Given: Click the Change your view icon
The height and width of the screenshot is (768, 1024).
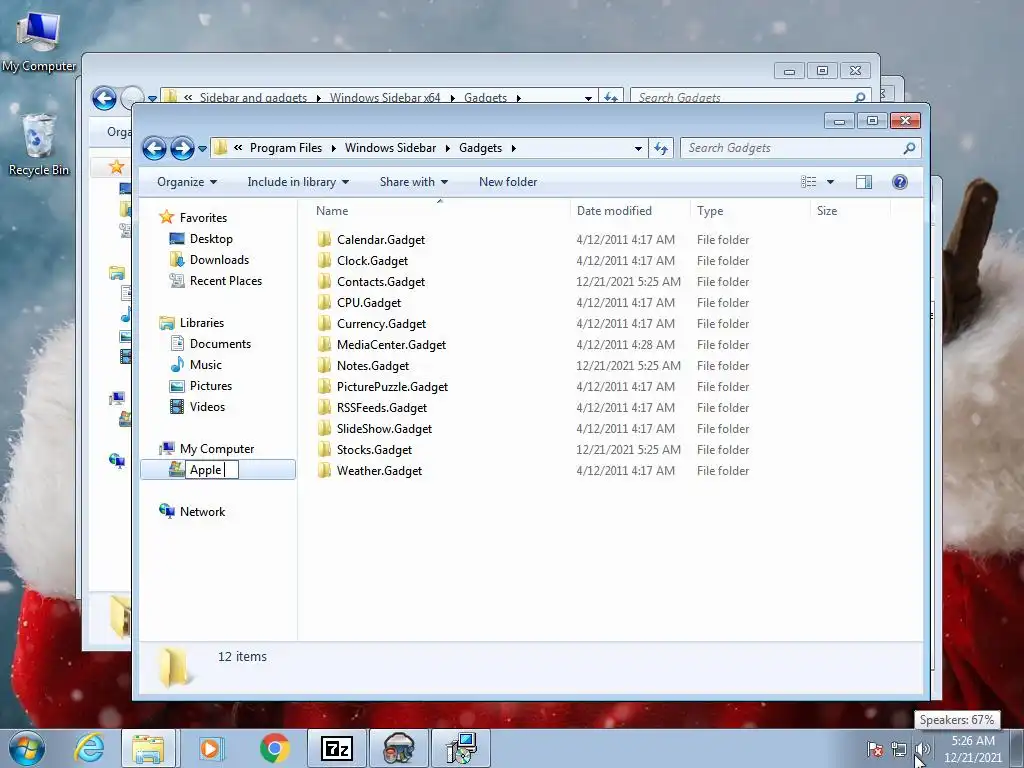Looking at the screenshot, I should click(x=808, y=182).
